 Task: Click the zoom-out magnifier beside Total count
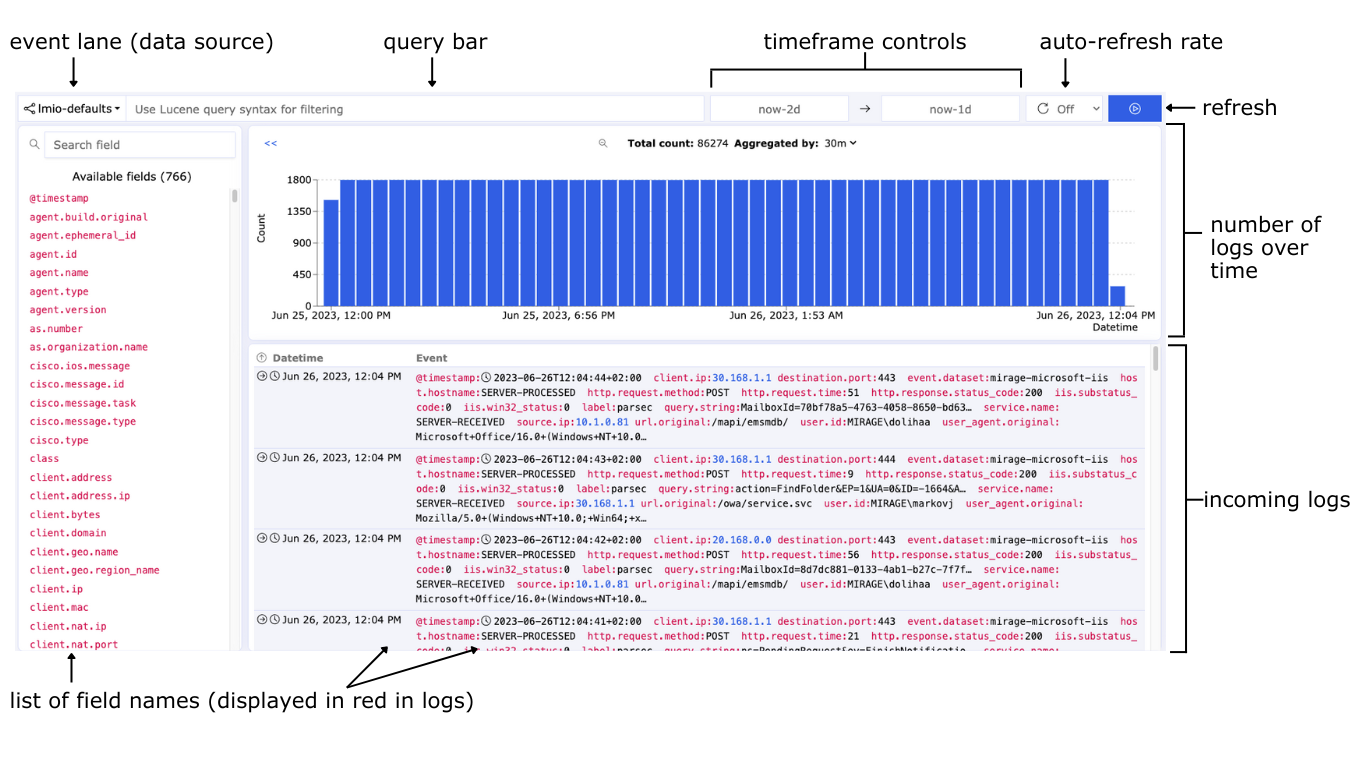(603, 143)
